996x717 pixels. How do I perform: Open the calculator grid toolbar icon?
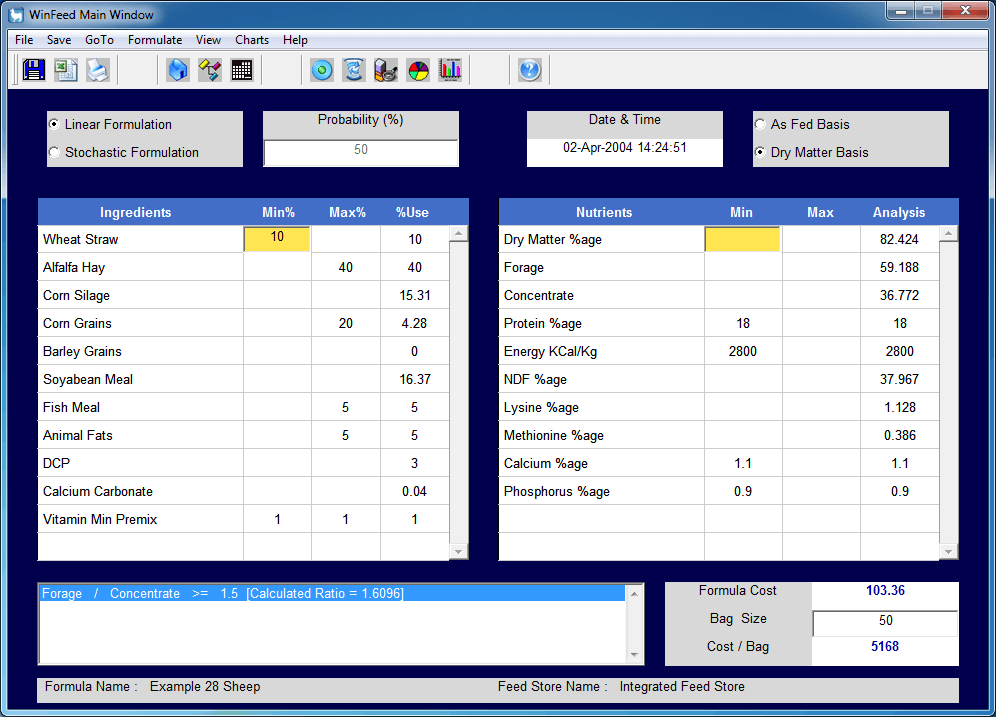pos(241,70)
